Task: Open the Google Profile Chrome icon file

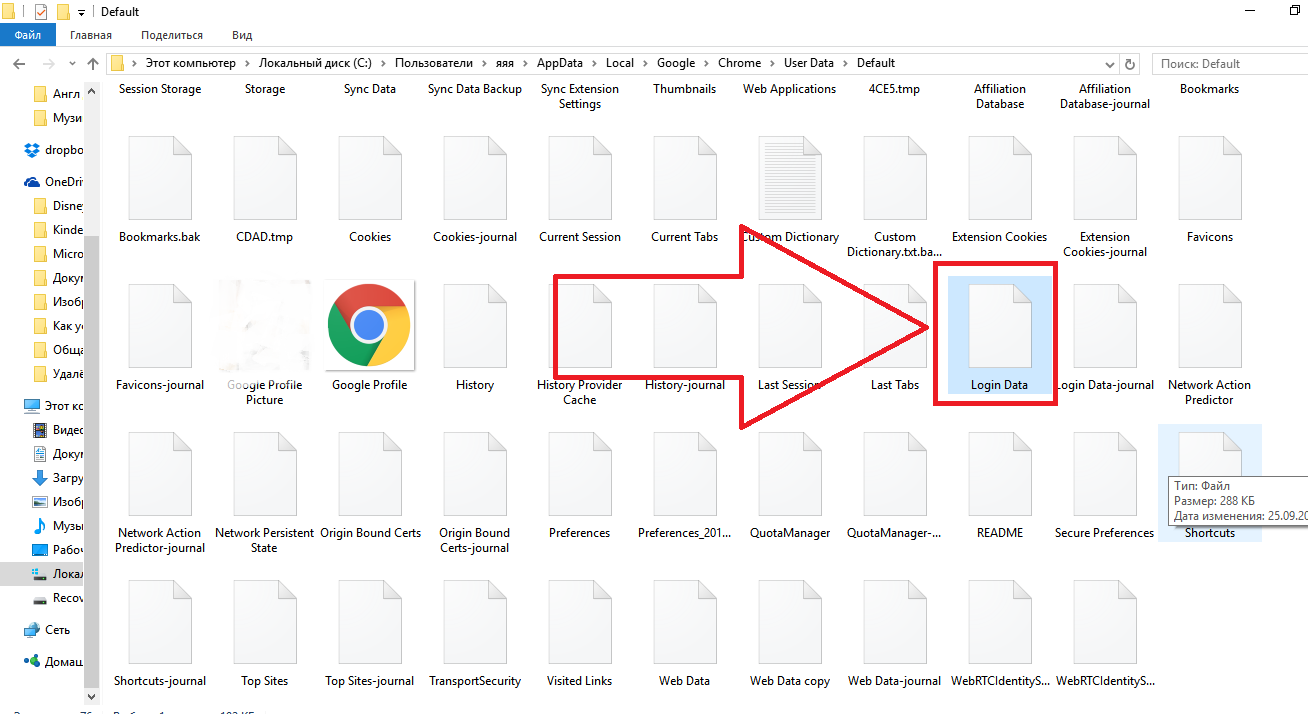Action: pyautogui.click(x=369, y=325)
